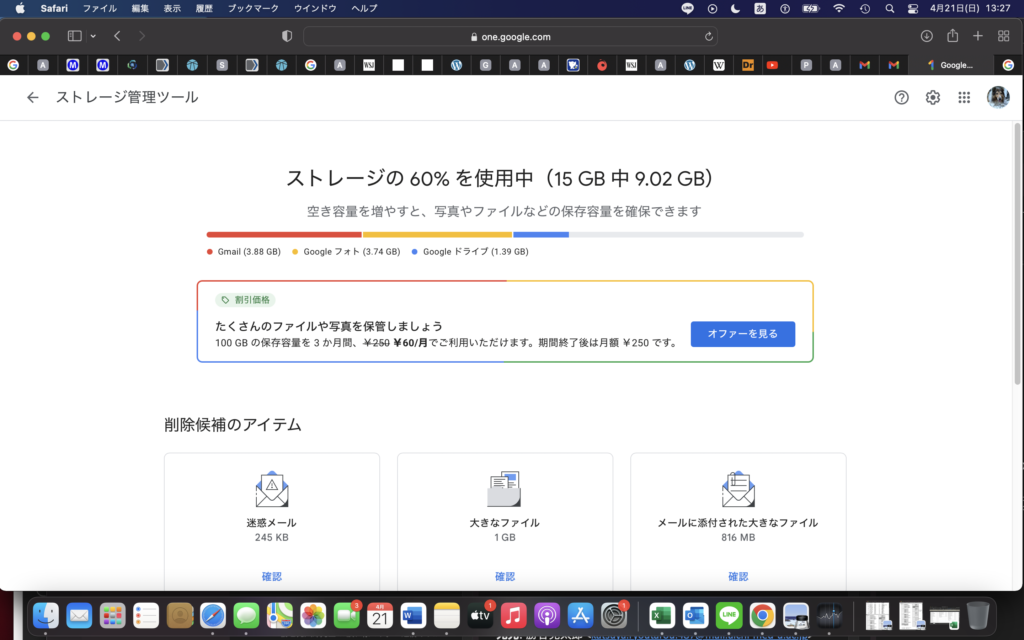Click the 大きなファイル folder icon

click(505, 490)
